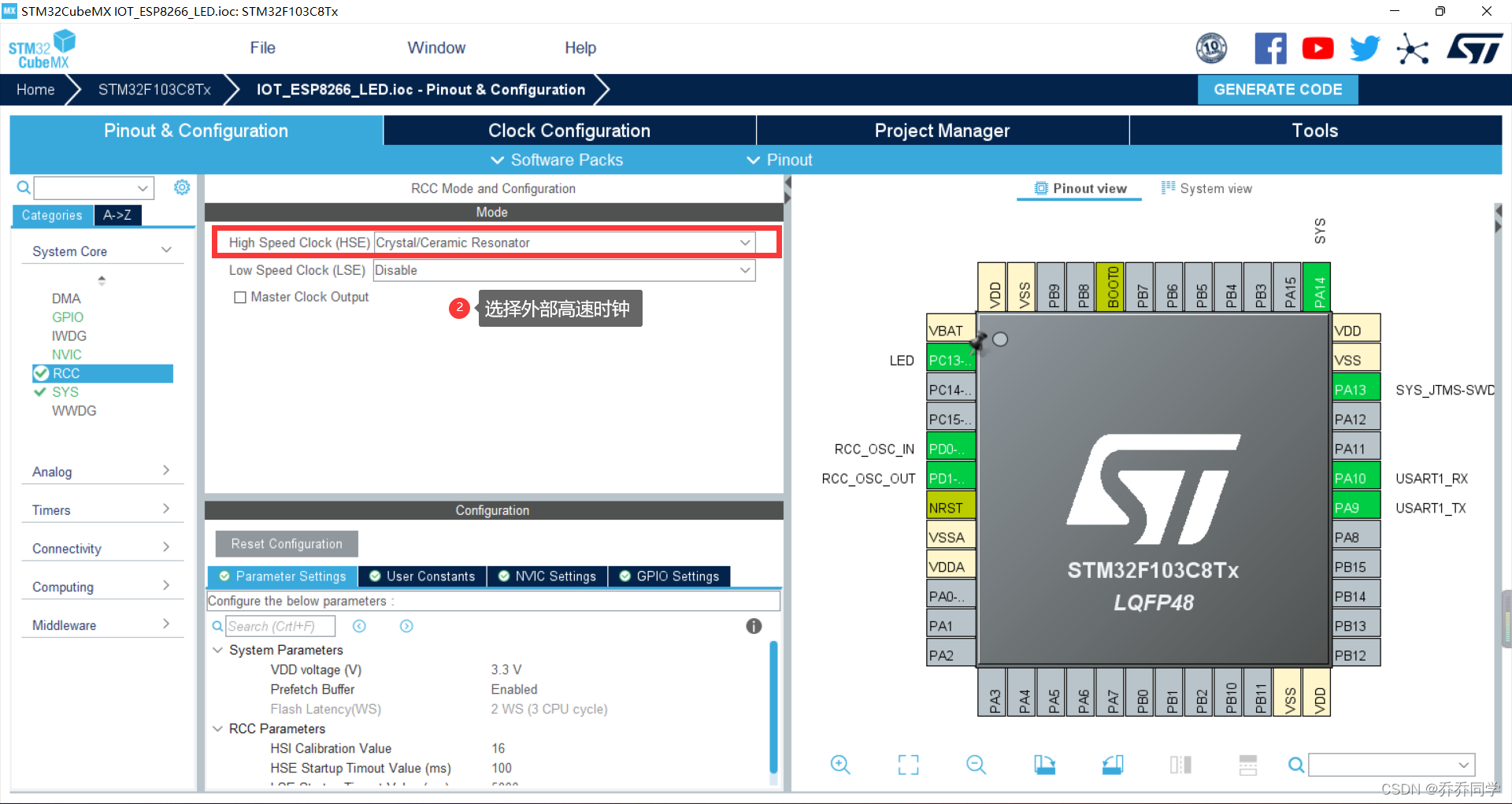1512x804 pixels.
Task: Enable the Master Clock Output checkbox
Action: point(240,297)
